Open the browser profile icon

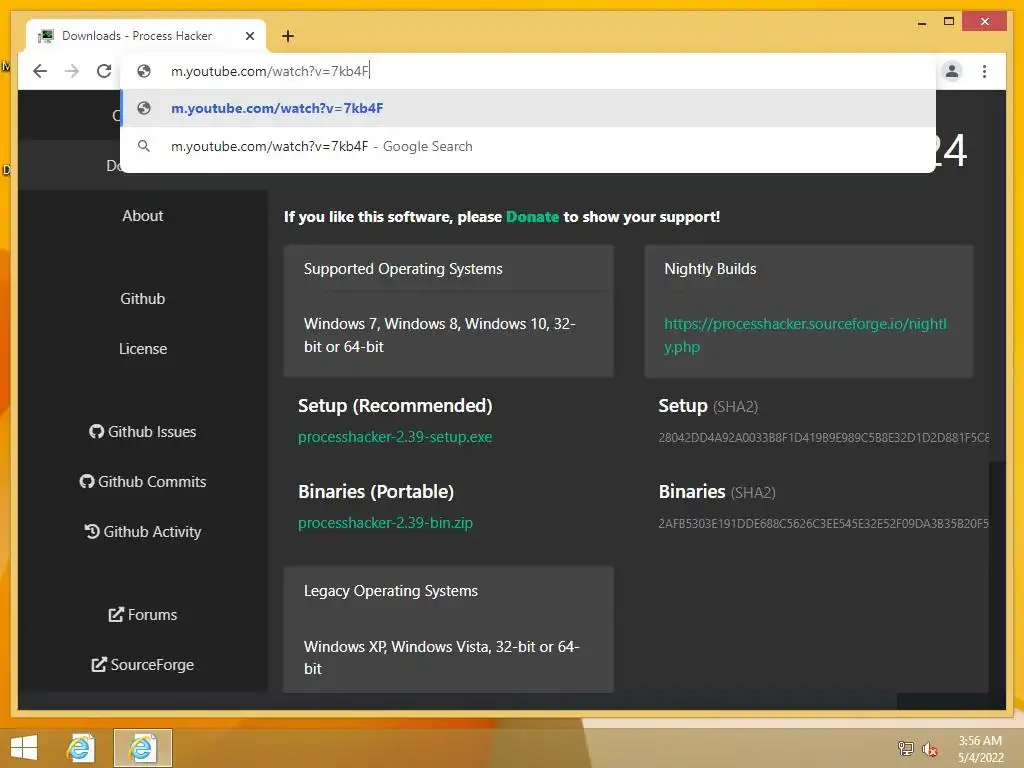952,71
